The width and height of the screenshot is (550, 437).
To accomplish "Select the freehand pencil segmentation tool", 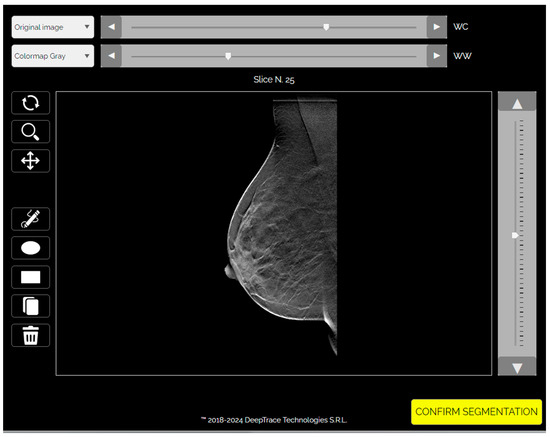I will [x=31, y=219].
